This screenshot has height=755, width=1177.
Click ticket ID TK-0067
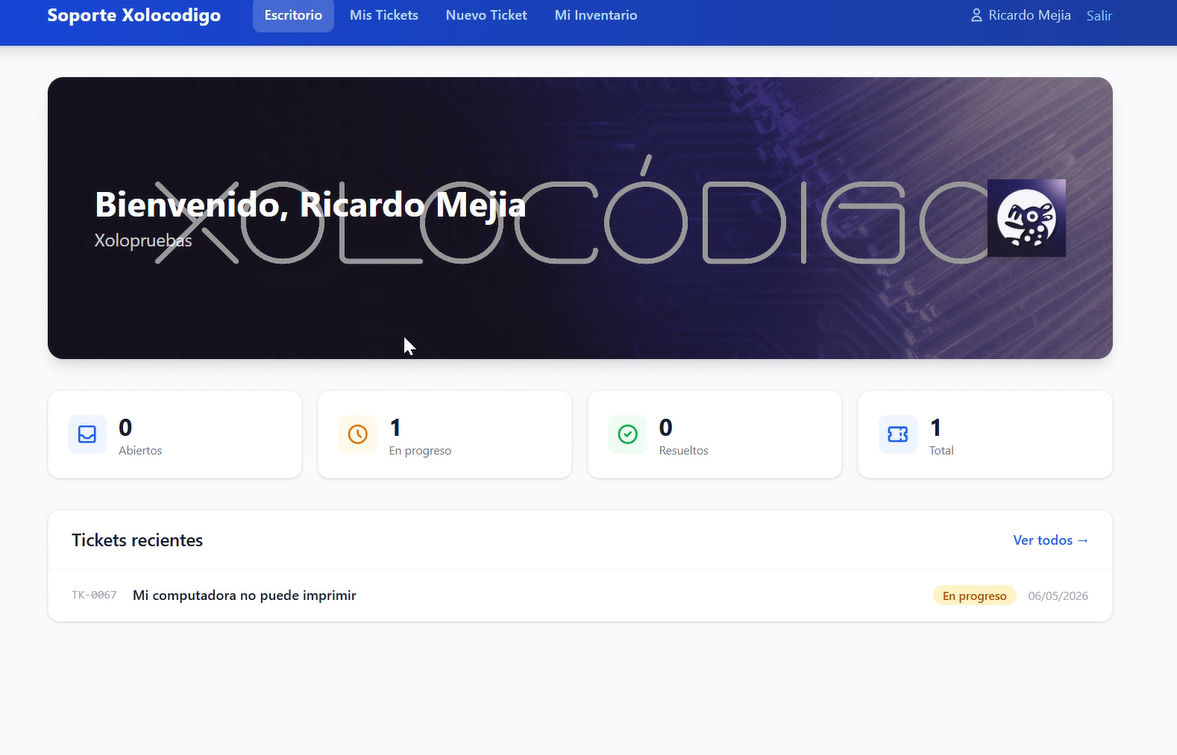pos(95,595)
